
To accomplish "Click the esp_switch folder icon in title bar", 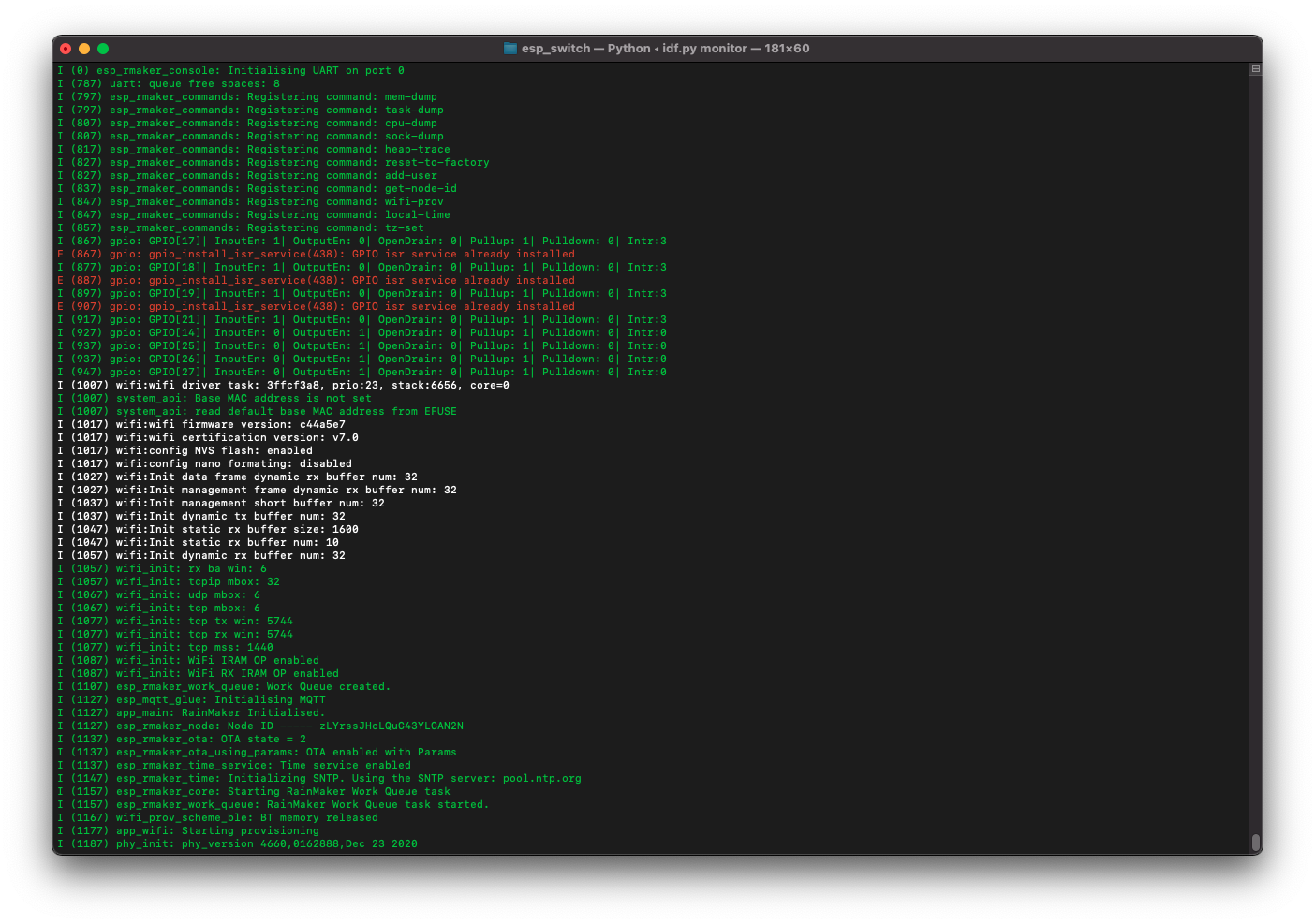I will tap(510, 49).
